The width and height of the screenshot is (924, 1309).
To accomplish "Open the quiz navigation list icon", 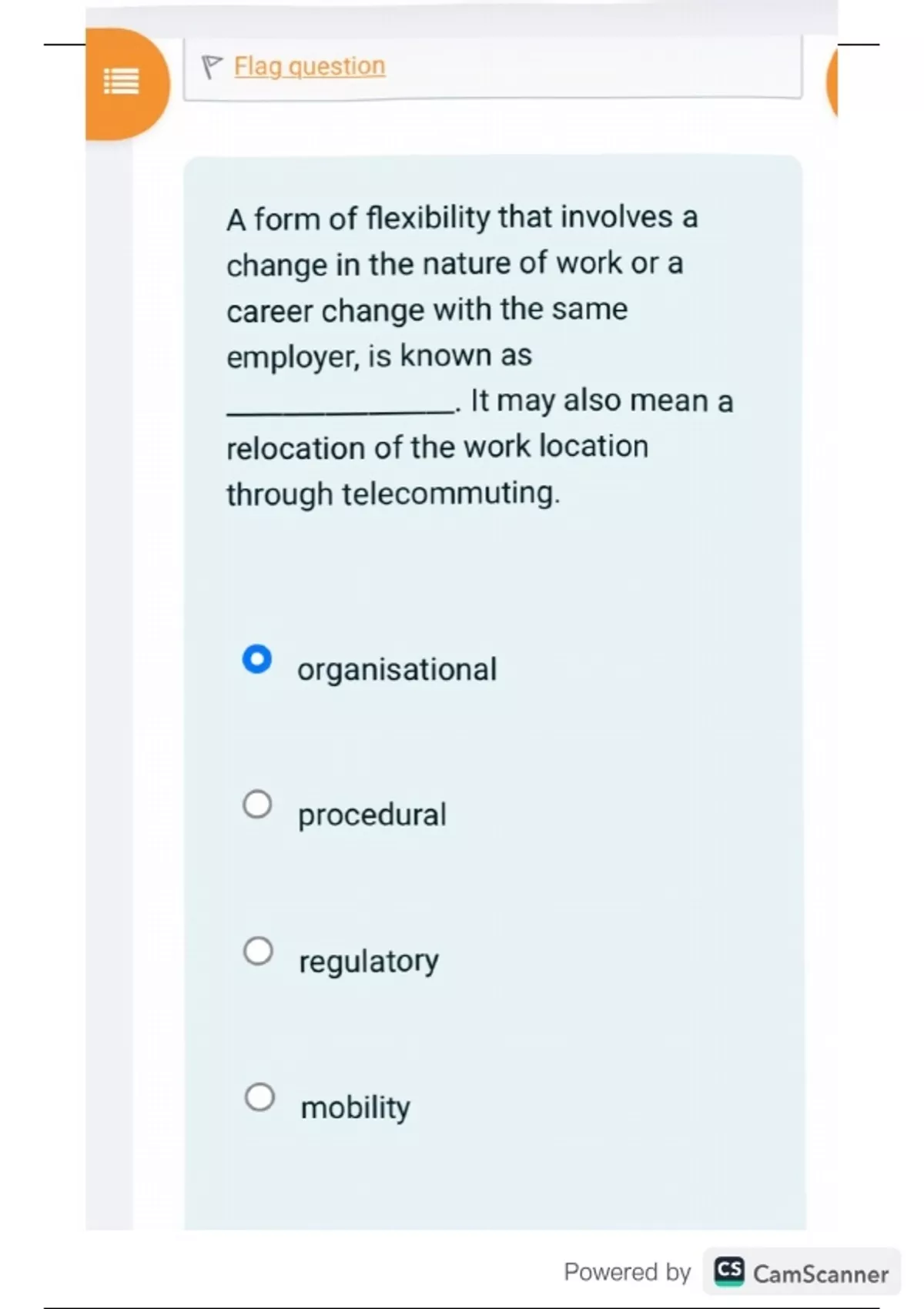I will [122, 81].
